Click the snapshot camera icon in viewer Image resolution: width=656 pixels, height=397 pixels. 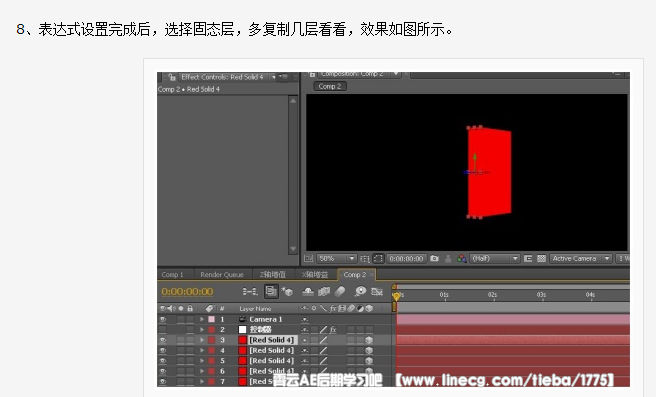pos(434,259)
